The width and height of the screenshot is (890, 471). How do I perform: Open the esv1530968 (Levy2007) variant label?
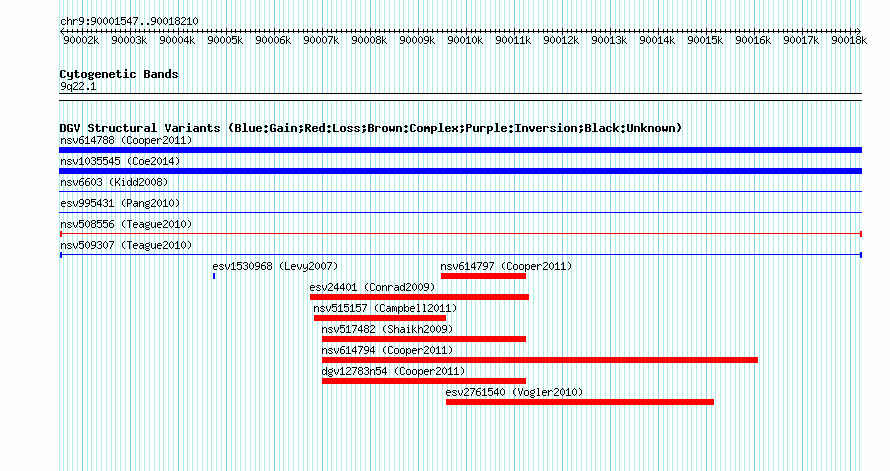[275, 266]
